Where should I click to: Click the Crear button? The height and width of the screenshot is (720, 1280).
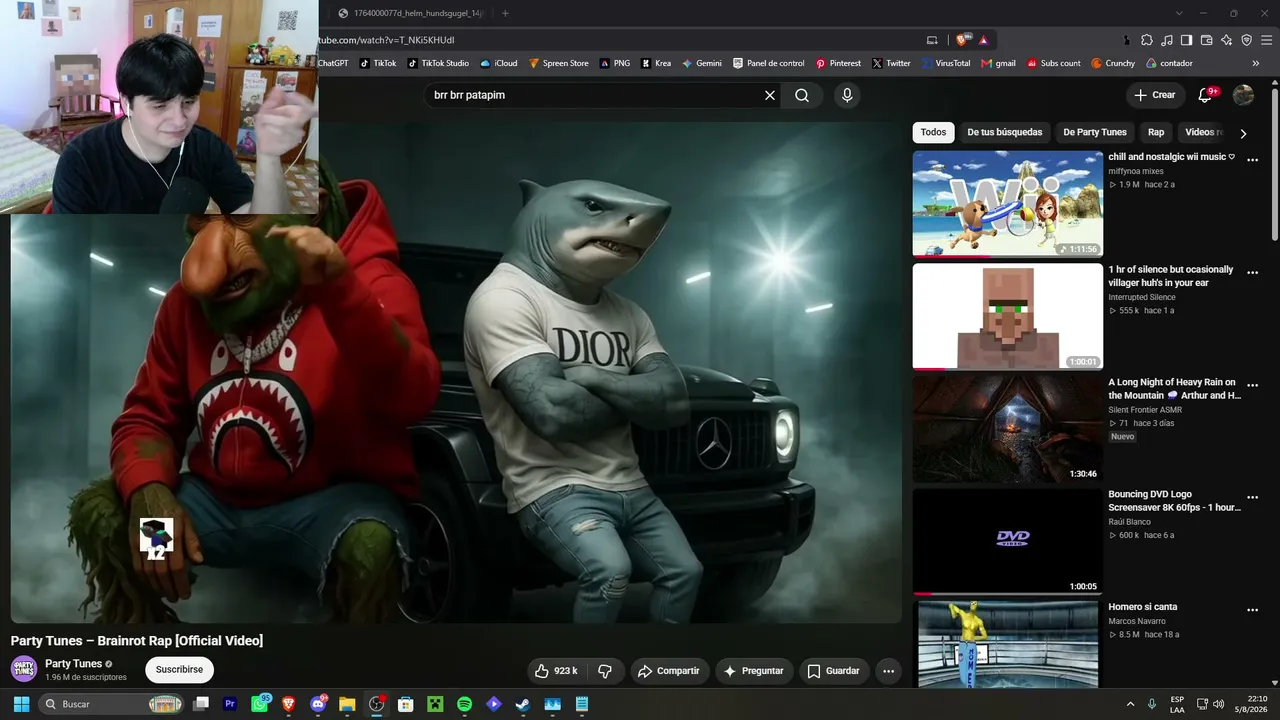[x=1155, y=95]
